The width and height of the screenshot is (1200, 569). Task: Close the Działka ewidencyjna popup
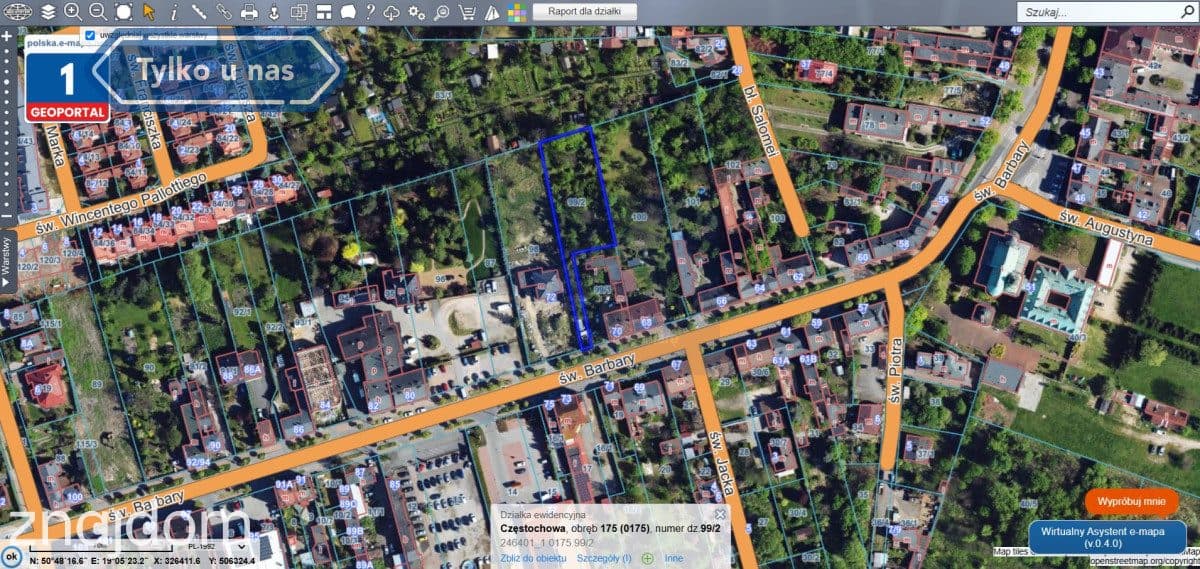pyautogui.click(x=720, y=514)
